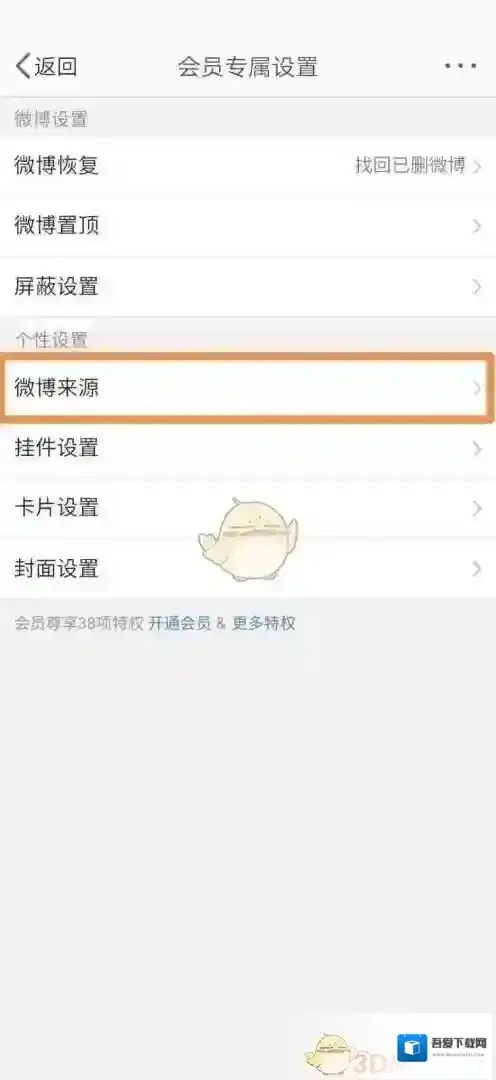Tap the 找回已删微博 hint text
Screen dimensions: 496x1080
coord(410,165)
